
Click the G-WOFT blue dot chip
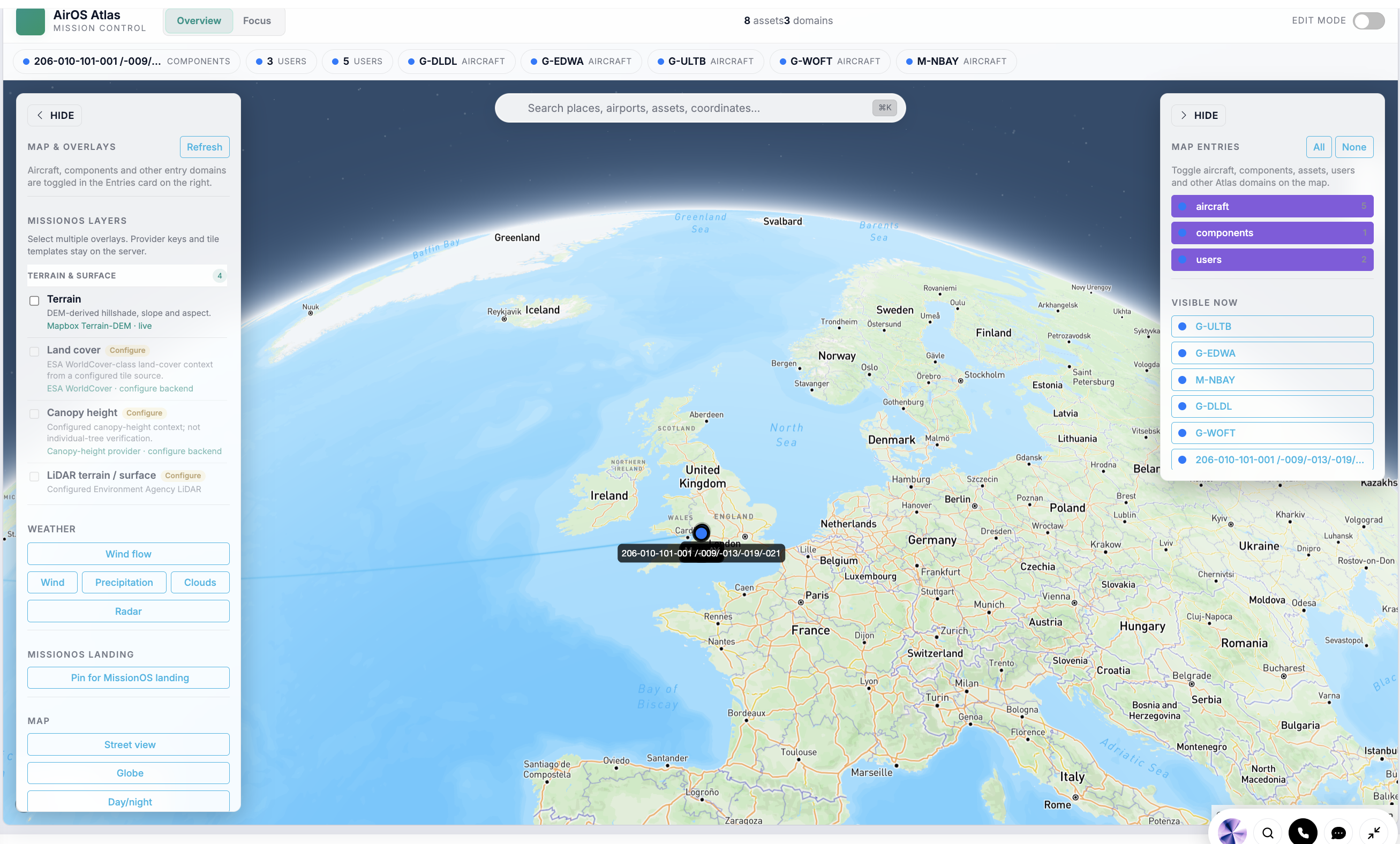point(829,62)
